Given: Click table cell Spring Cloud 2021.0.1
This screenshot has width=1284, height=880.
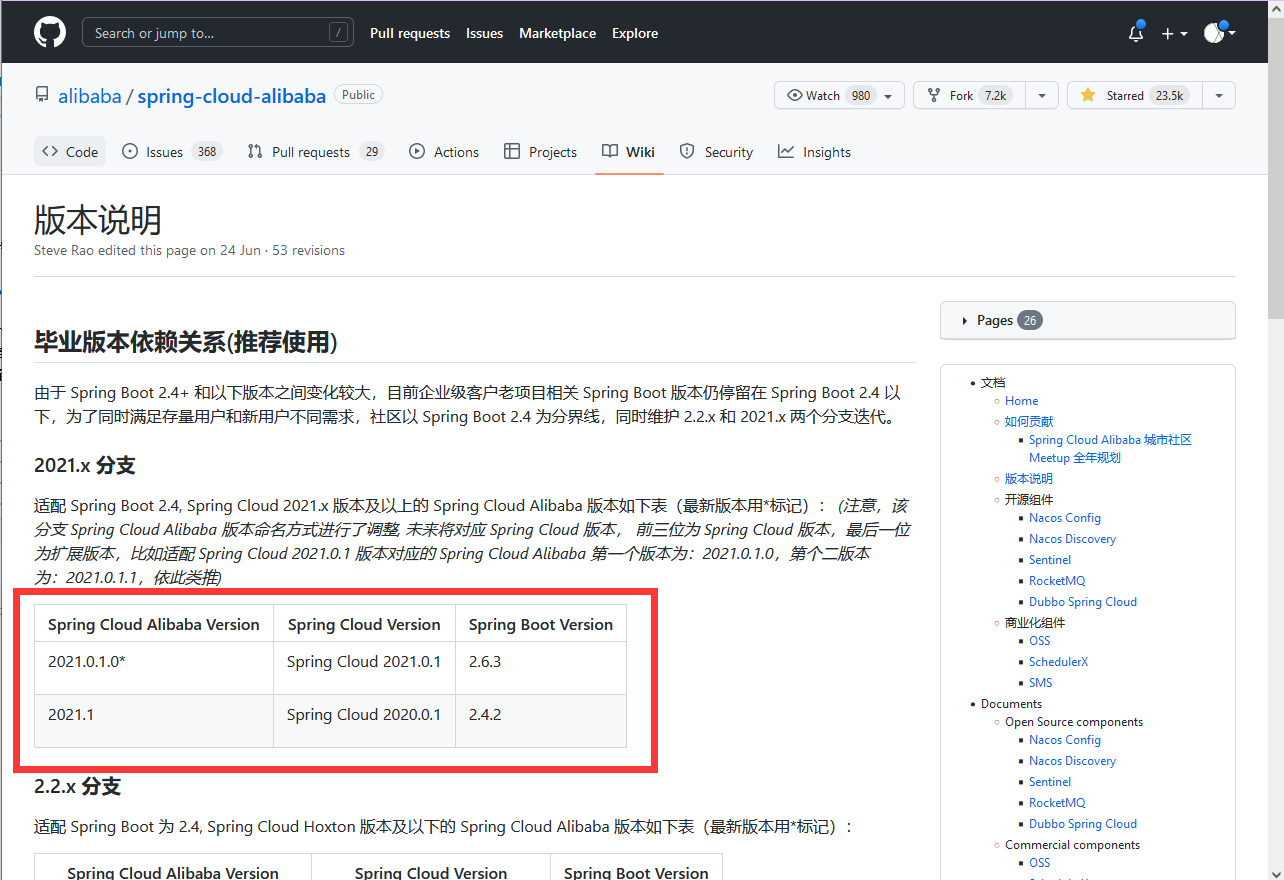Looking at the screenshot, I should [364, 668].
